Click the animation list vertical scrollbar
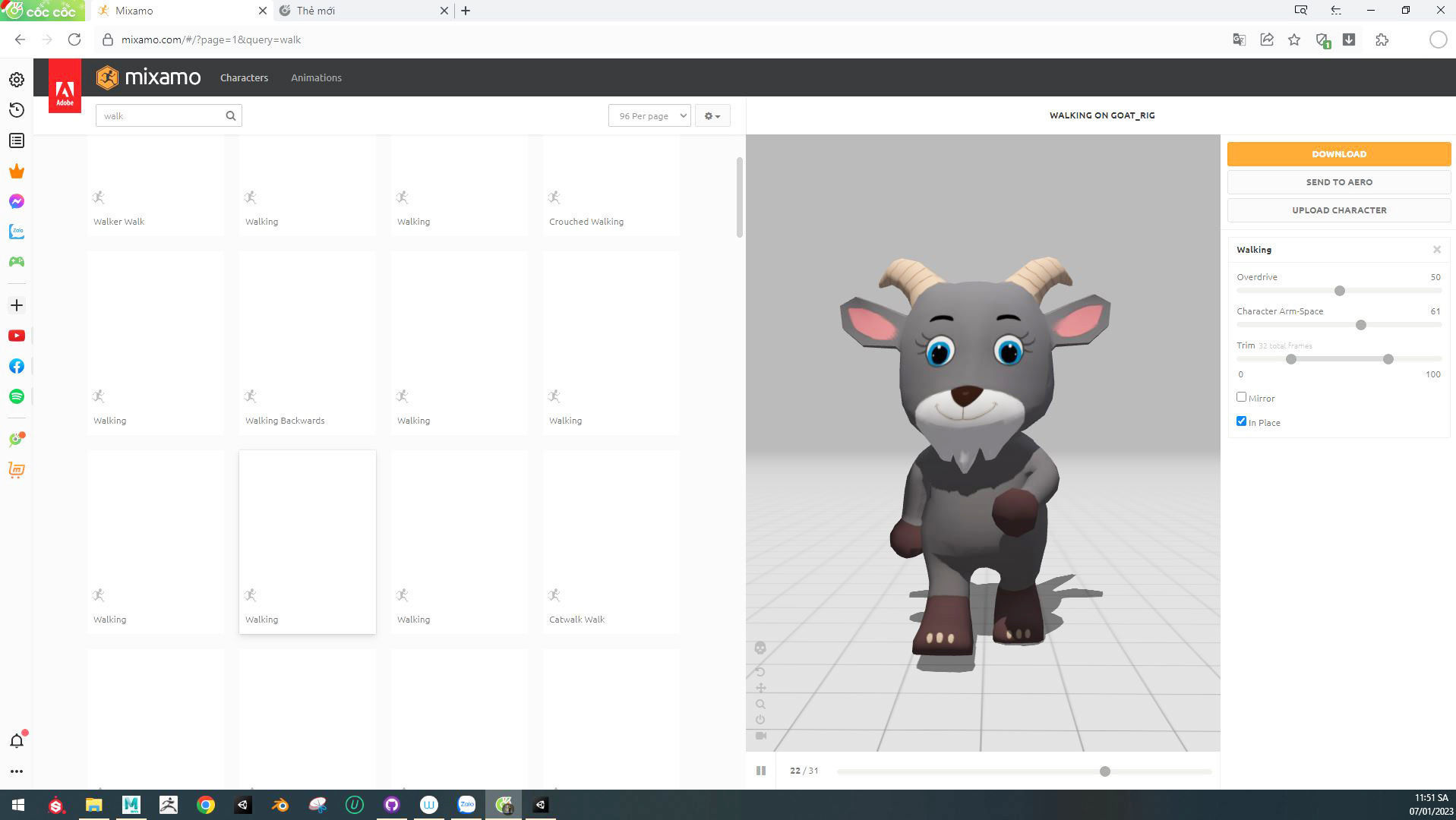Image resolution: width=1456 pixels, height=820 pixels. pos(740,197)
